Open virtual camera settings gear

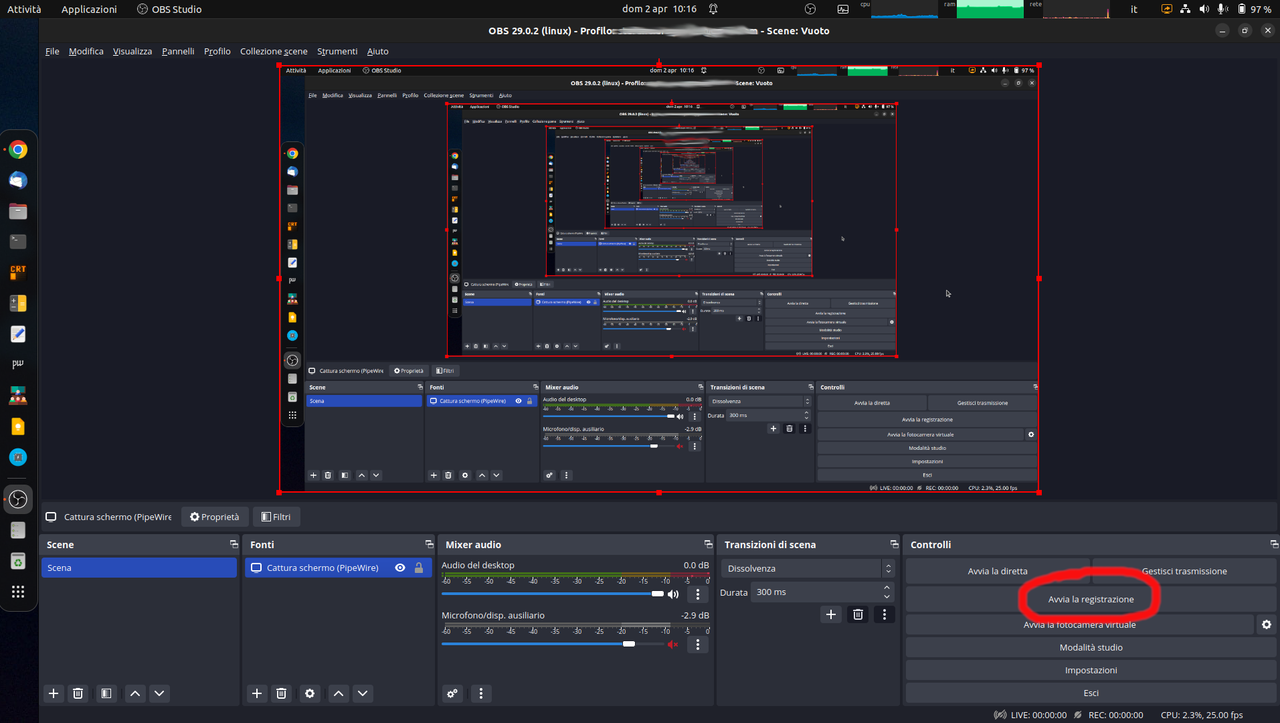(x=1267, y=624)
